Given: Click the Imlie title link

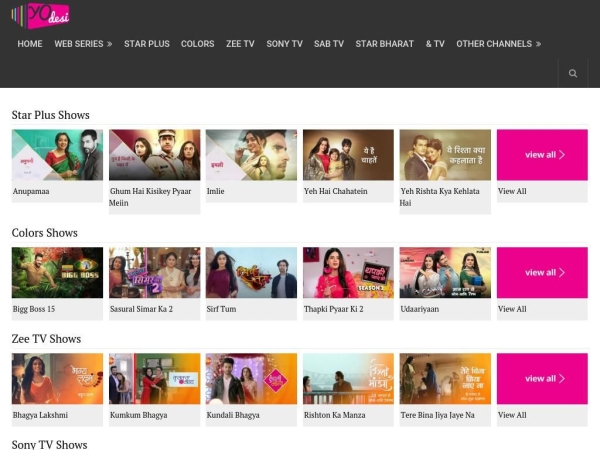Looking at the screenshot, I should (x=215, y=191).
